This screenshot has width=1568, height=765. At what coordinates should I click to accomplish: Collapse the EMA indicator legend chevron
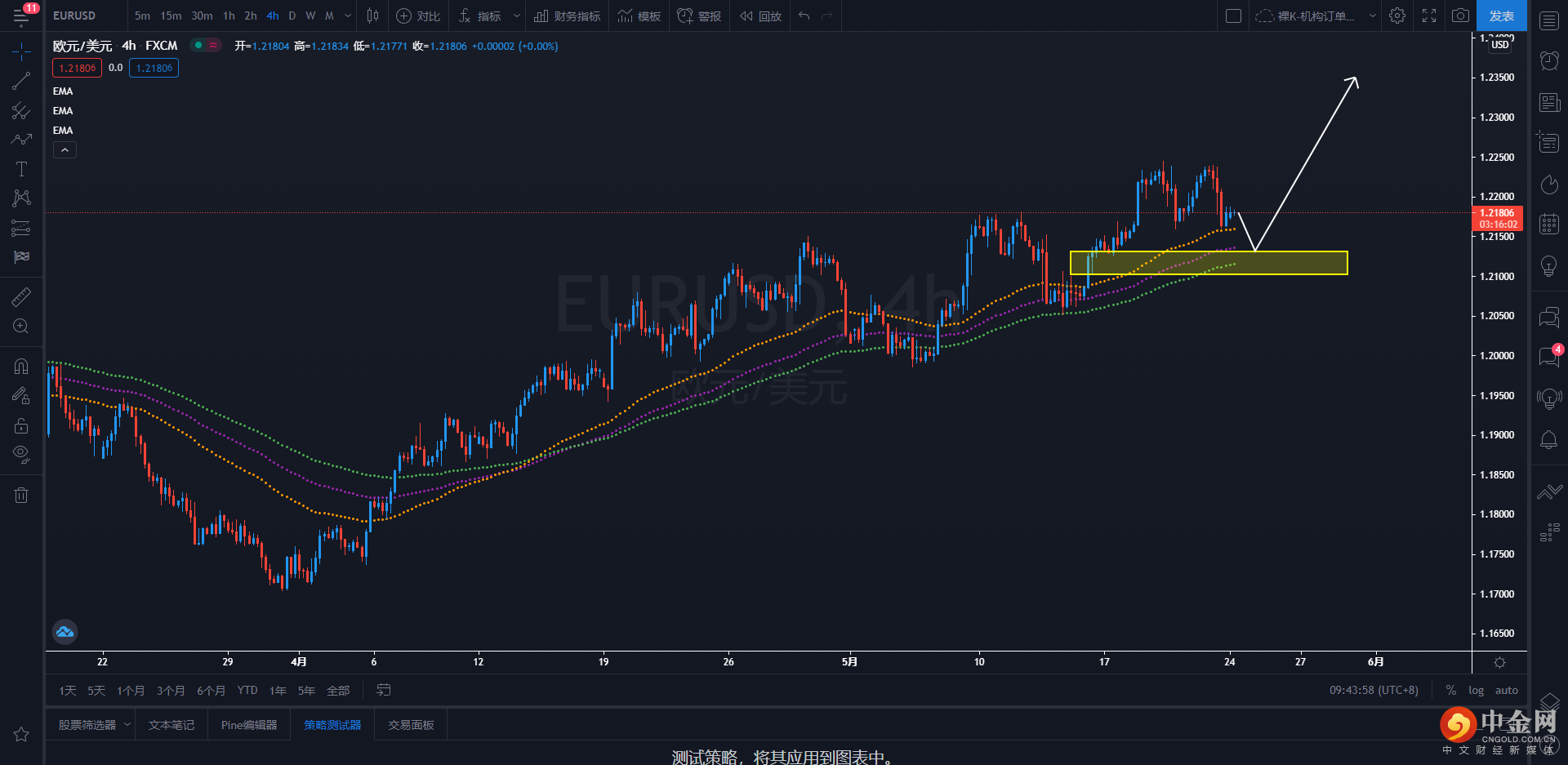(x=65, y=149)
